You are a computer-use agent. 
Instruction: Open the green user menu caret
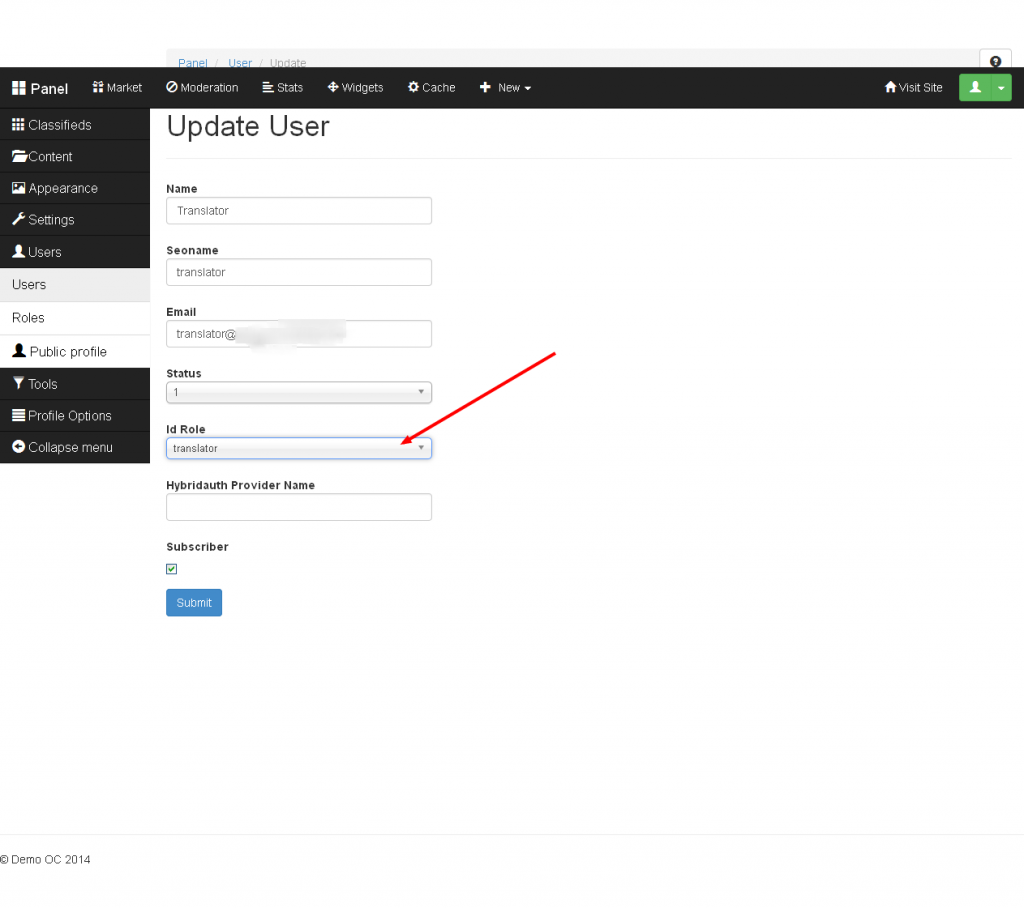(1001, 88)
